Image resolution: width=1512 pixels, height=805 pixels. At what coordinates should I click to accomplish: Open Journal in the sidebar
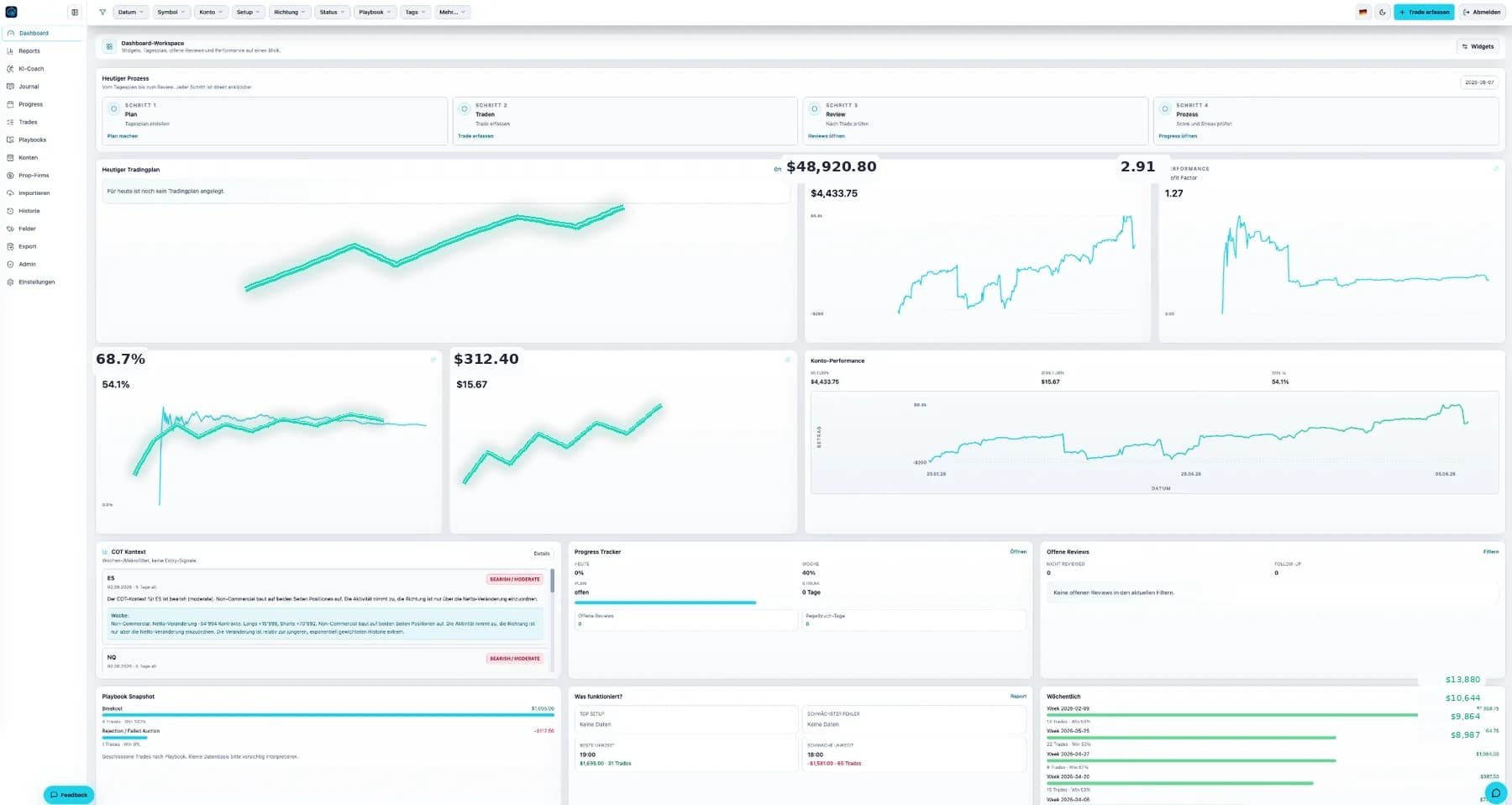[x=42, y=87]
